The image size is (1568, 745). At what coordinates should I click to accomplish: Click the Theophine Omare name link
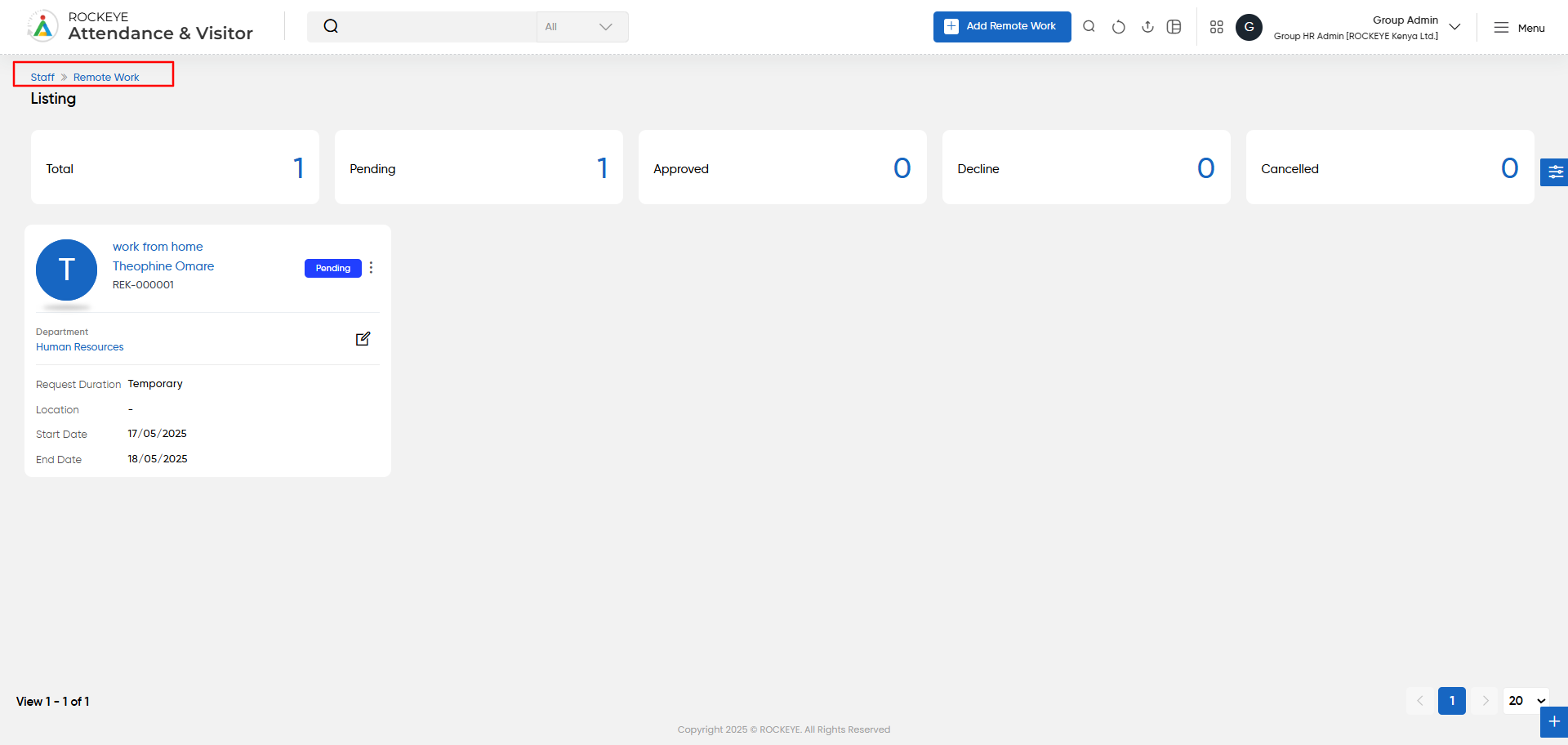pos(163,266)
